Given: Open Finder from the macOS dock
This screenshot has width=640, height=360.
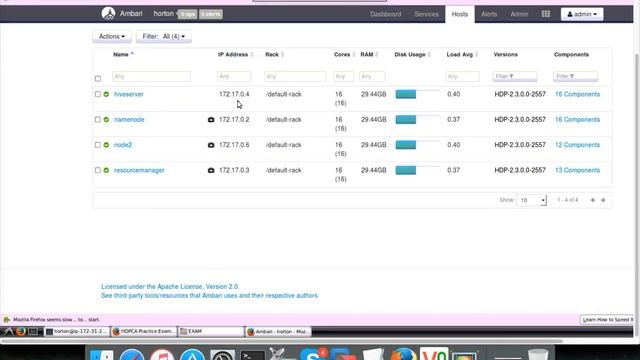Looking at the screenshot, I should pyautogui.click(x=102, y=355).
